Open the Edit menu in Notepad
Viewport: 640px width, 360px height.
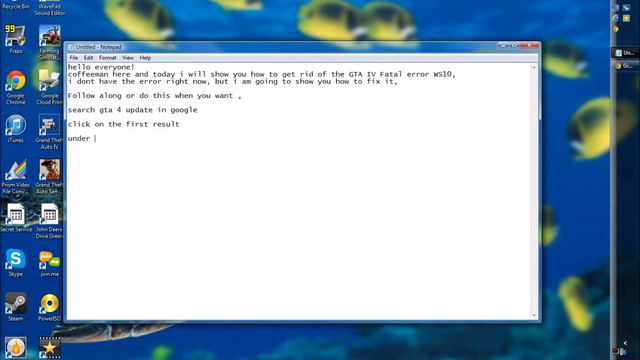88,58
